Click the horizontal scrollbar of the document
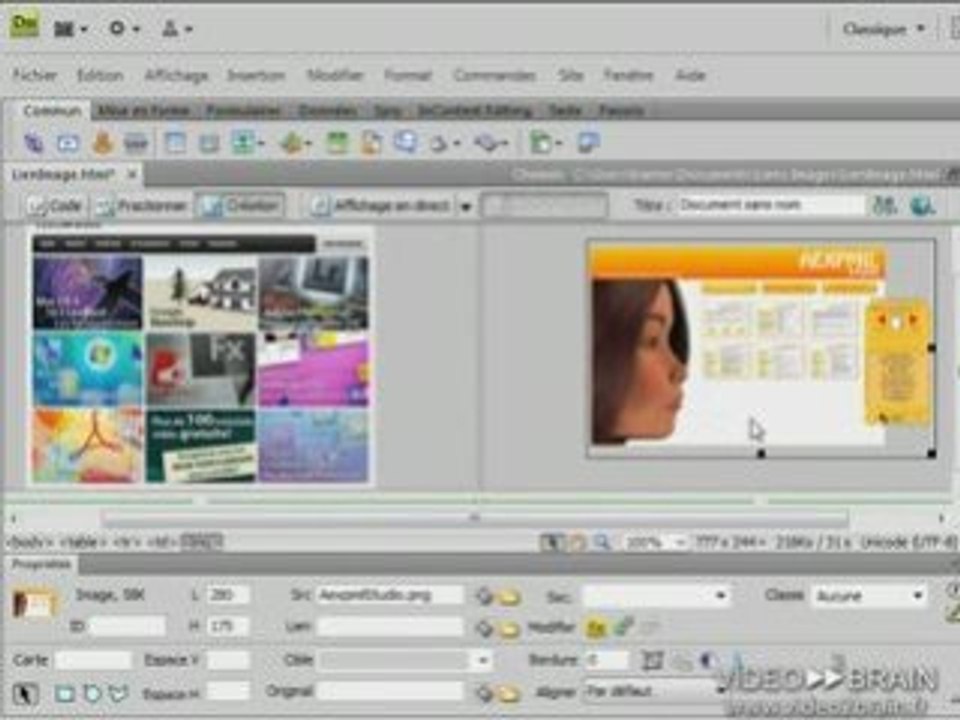Viewport: 960px width, 720px height. coord(474,519)
